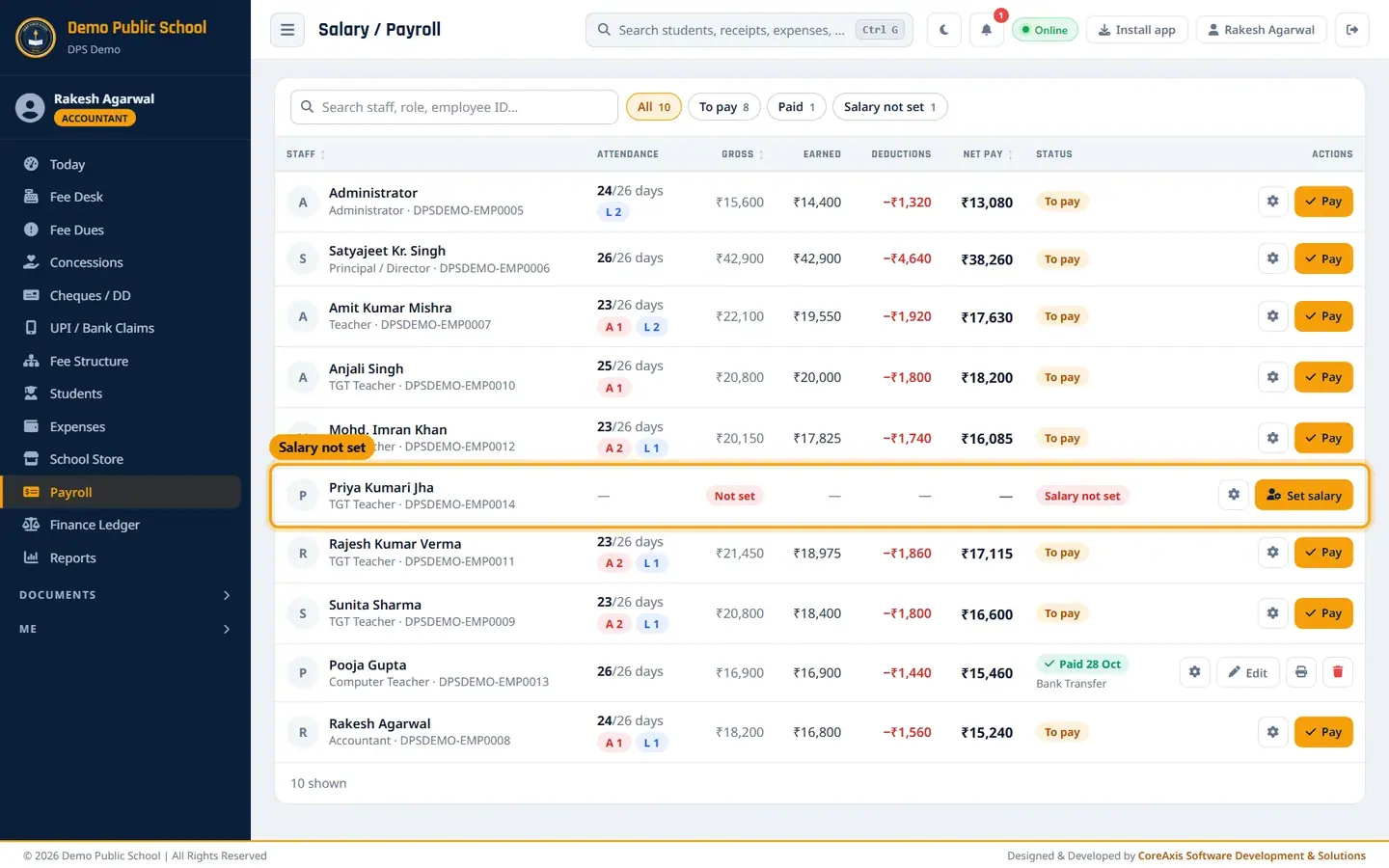1389x868 pixels.
Task: Sort the table by Net Pay column
Action: (988, 154)
